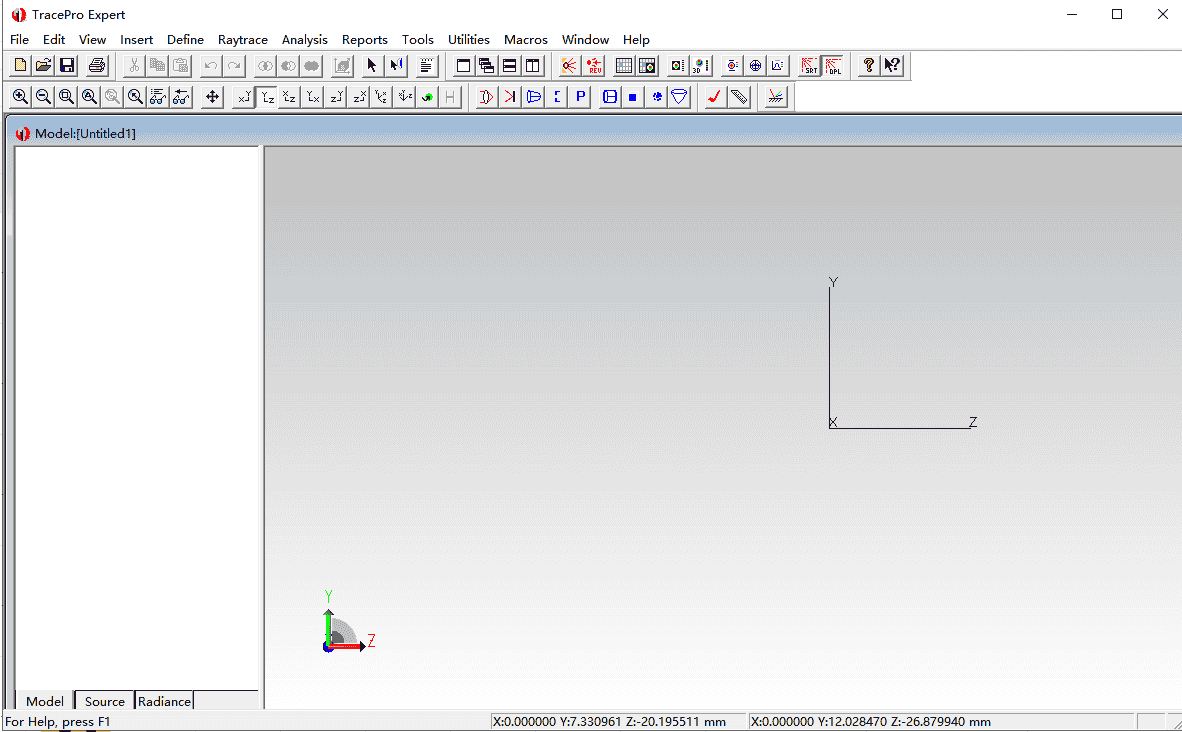Click the red checkmark icon
This screenshot has width=1182, height=732.
tap(714, 97)
